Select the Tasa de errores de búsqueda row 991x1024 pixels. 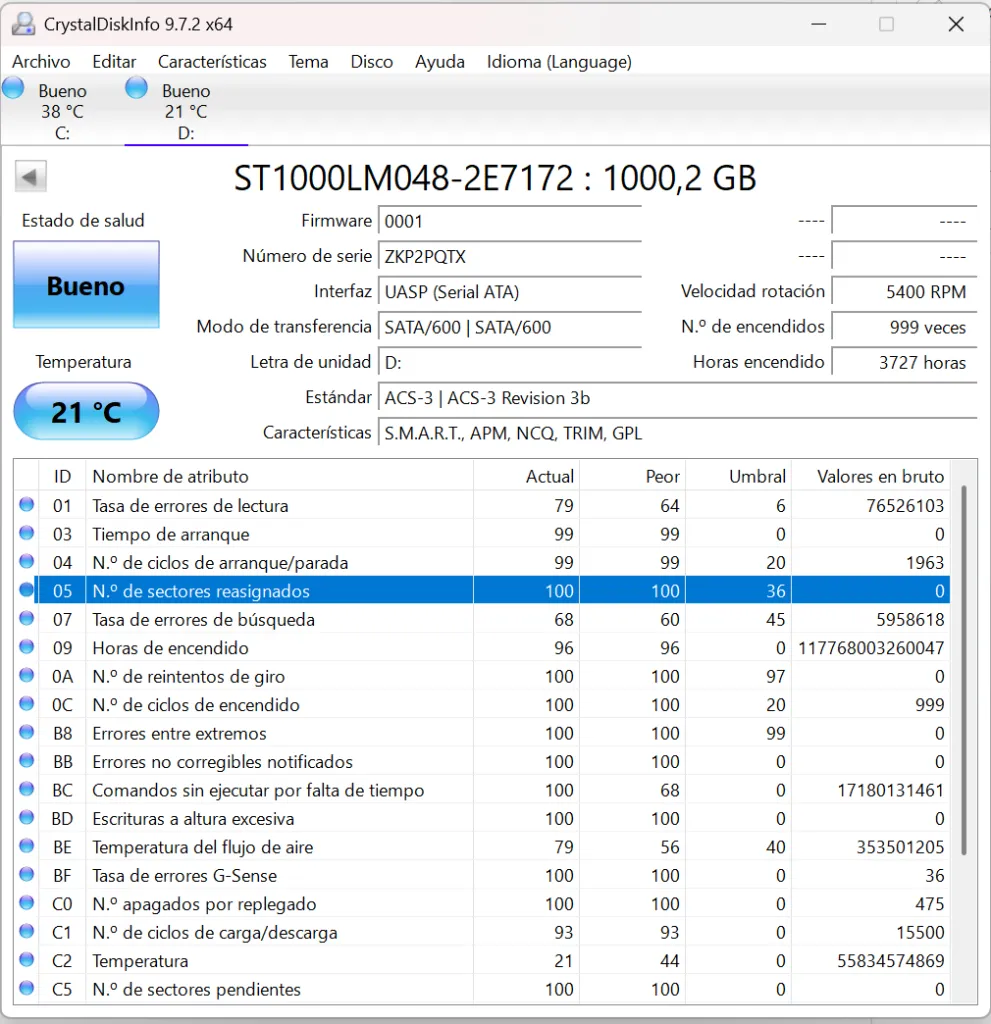[x=482, y=619]
